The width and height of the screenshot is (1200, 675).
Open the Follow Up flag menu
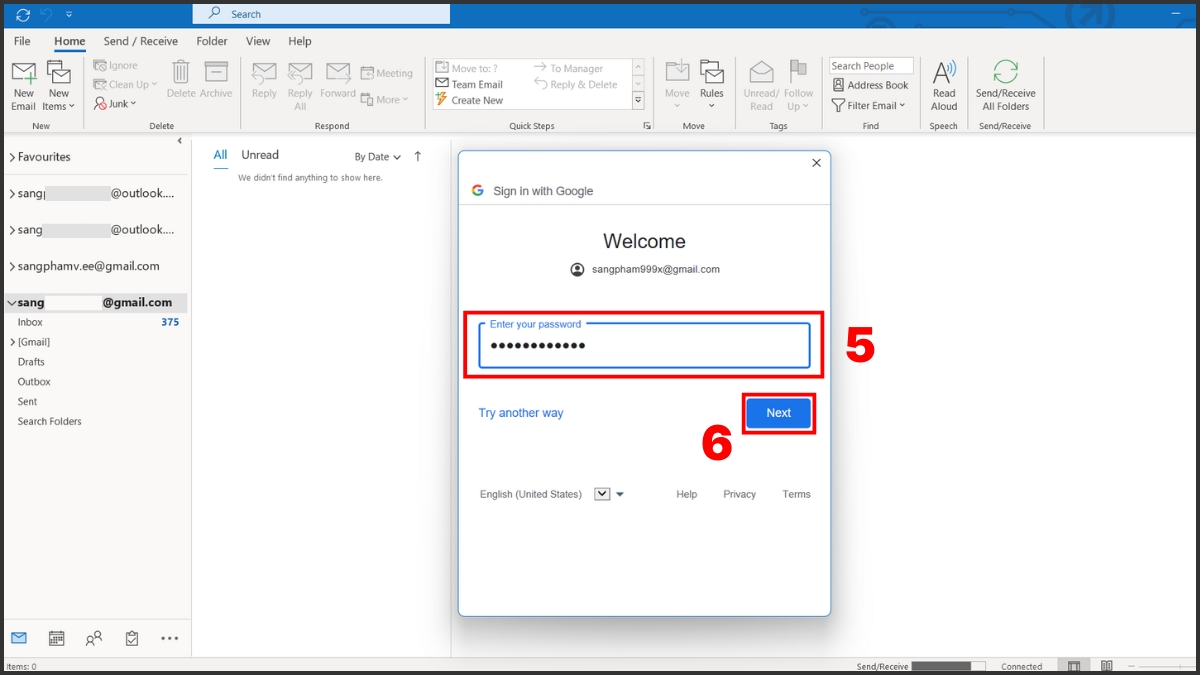point(798,86)
